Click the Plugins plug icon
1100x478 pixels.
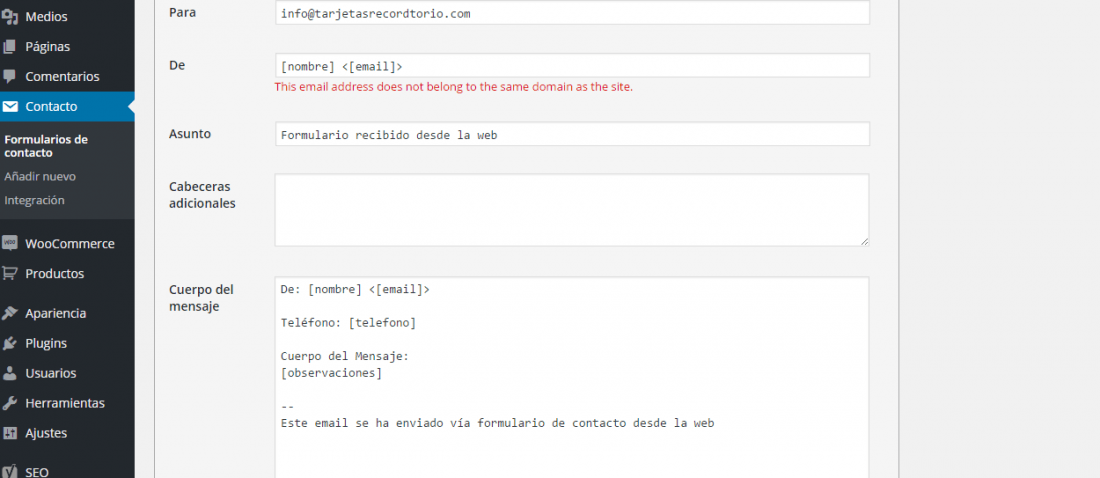[10, 343]
